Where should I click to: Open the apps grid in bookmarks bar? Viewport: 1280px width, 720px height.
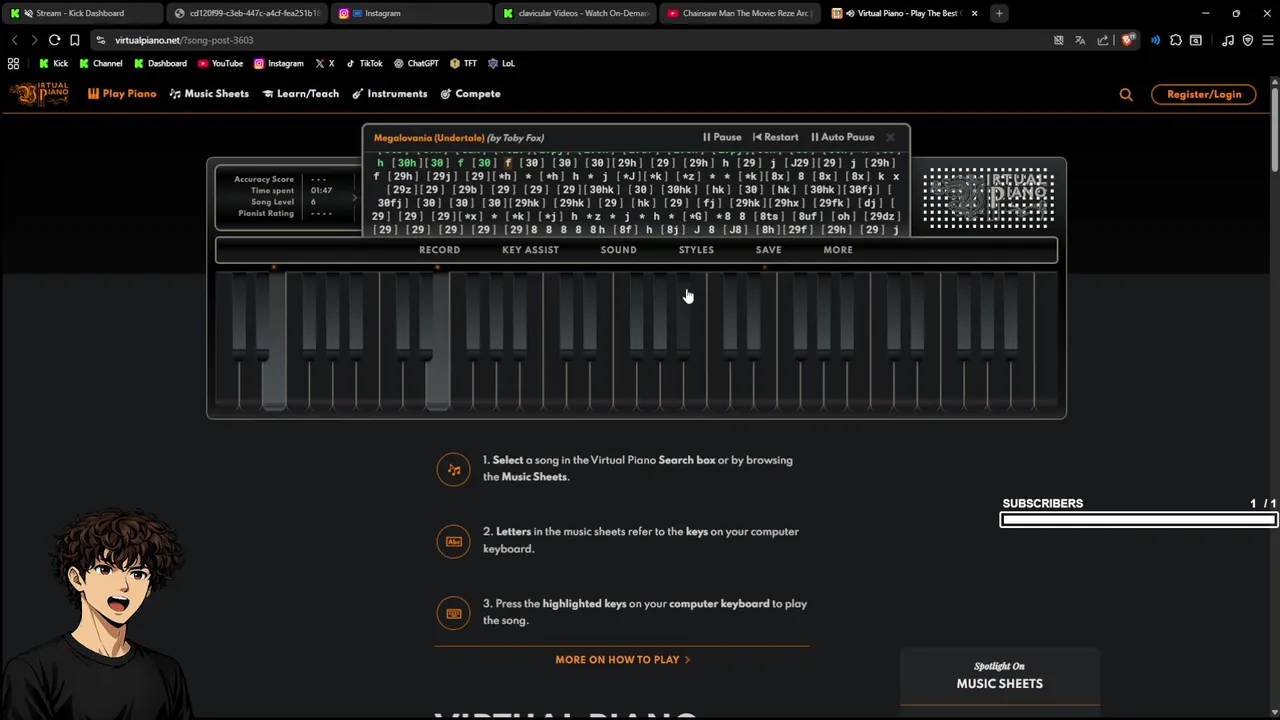click(x=13, y=63)
